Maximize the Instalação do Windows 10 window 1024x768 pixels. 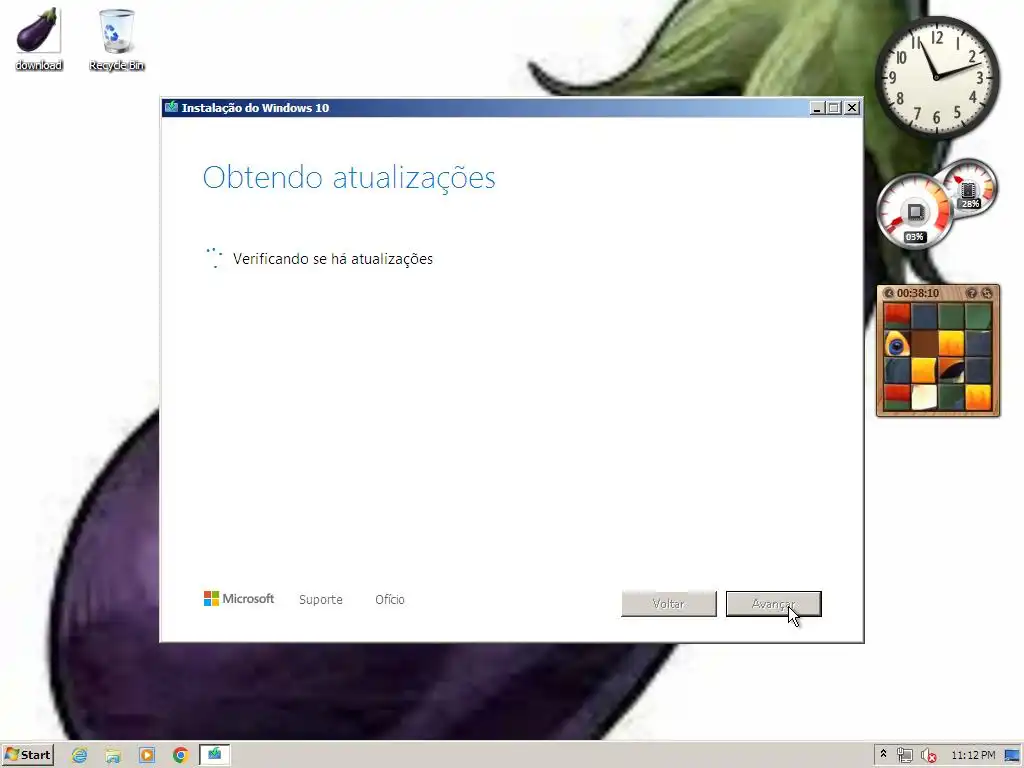pos(834,108)
